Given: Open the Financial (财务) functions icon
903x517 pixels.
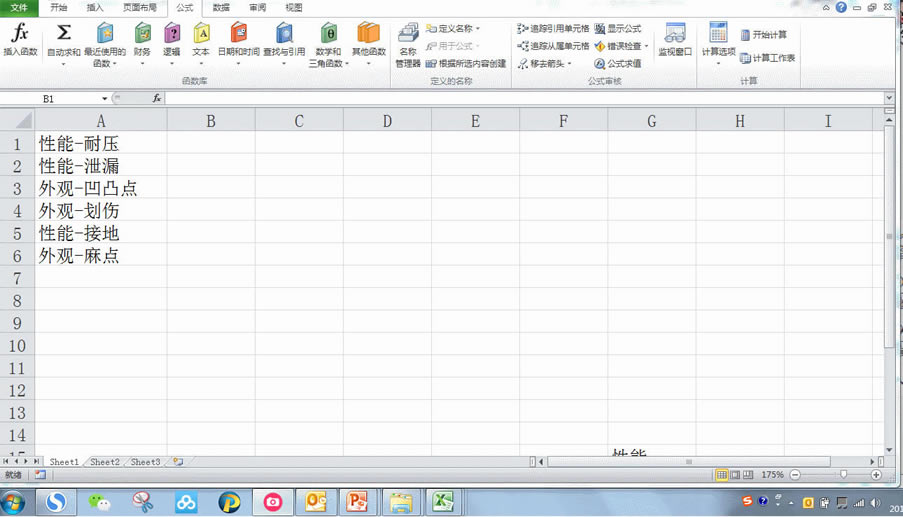Looking at the screenshot, I should [x=142, y=33].
